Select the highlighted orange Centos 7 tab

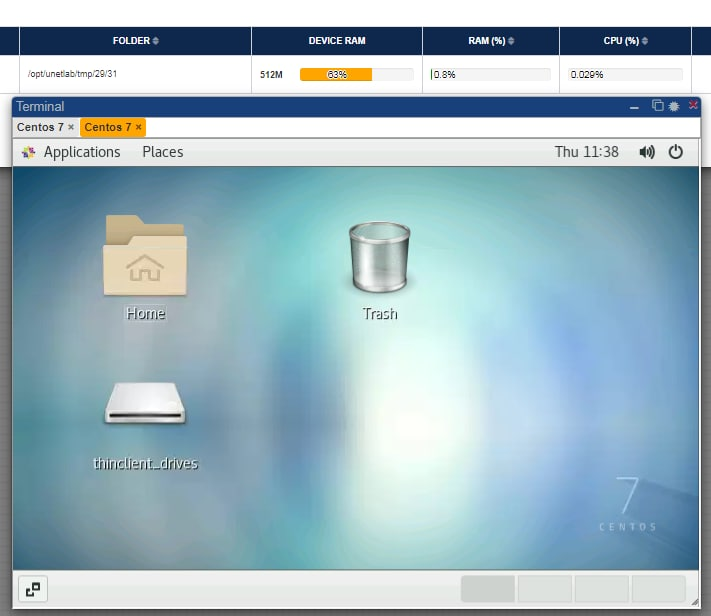click(107, 127)
